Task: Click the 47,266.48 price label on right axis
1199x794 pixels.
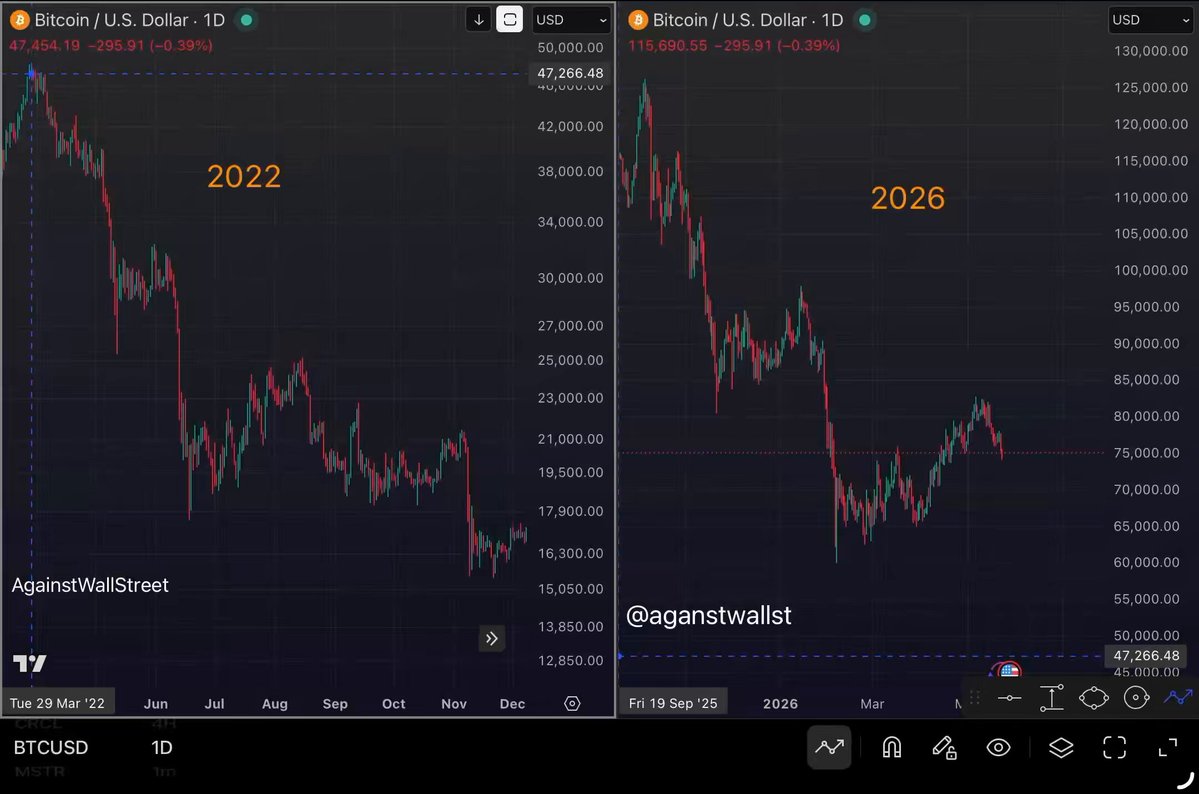Action: coord(1146,656)
